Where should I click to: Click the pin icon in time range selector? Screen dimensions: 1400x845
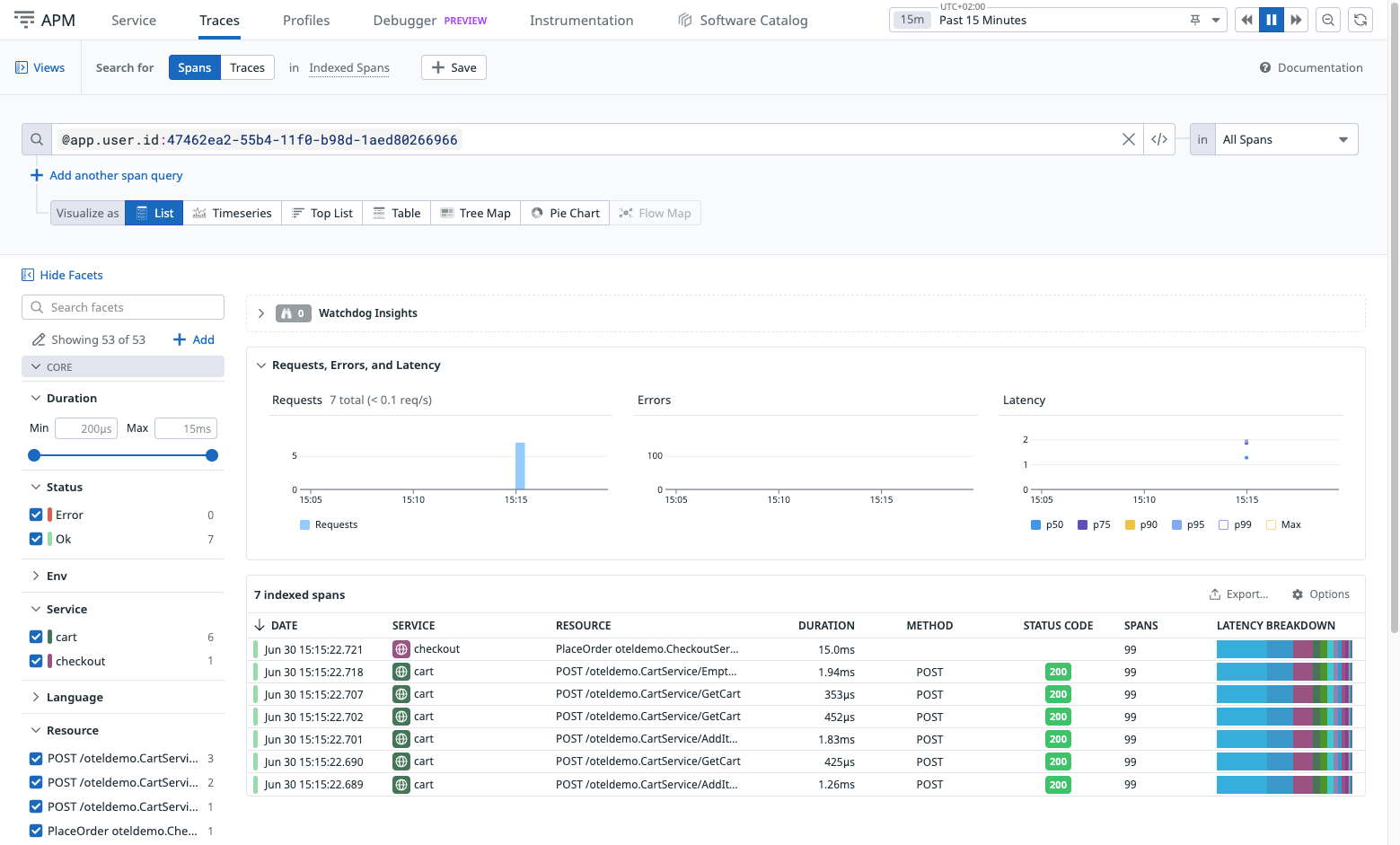click(1195, 20)
